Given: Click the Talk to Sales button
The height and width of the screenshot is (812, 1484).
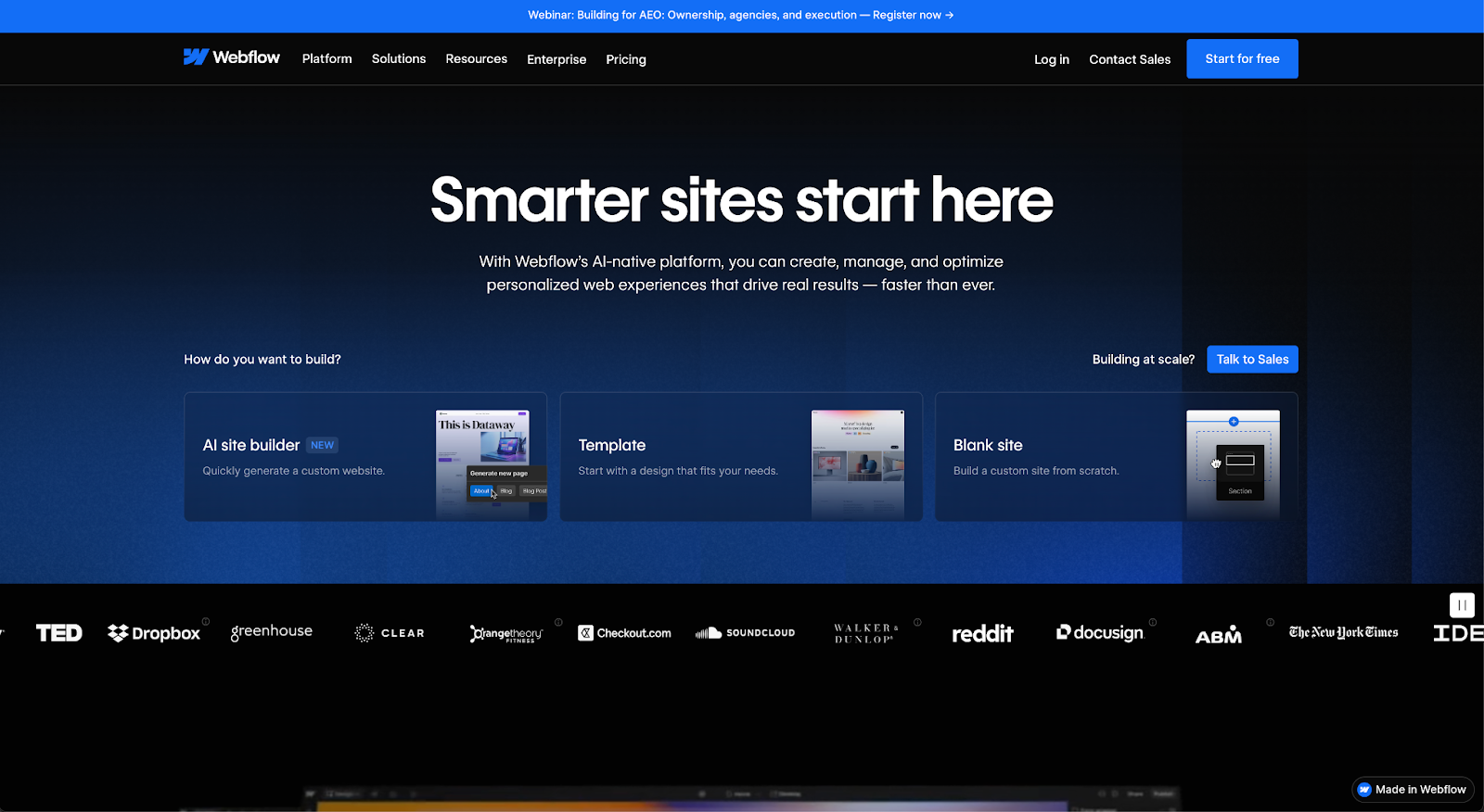Looking at the screenshot, I should pos(1252,360).
